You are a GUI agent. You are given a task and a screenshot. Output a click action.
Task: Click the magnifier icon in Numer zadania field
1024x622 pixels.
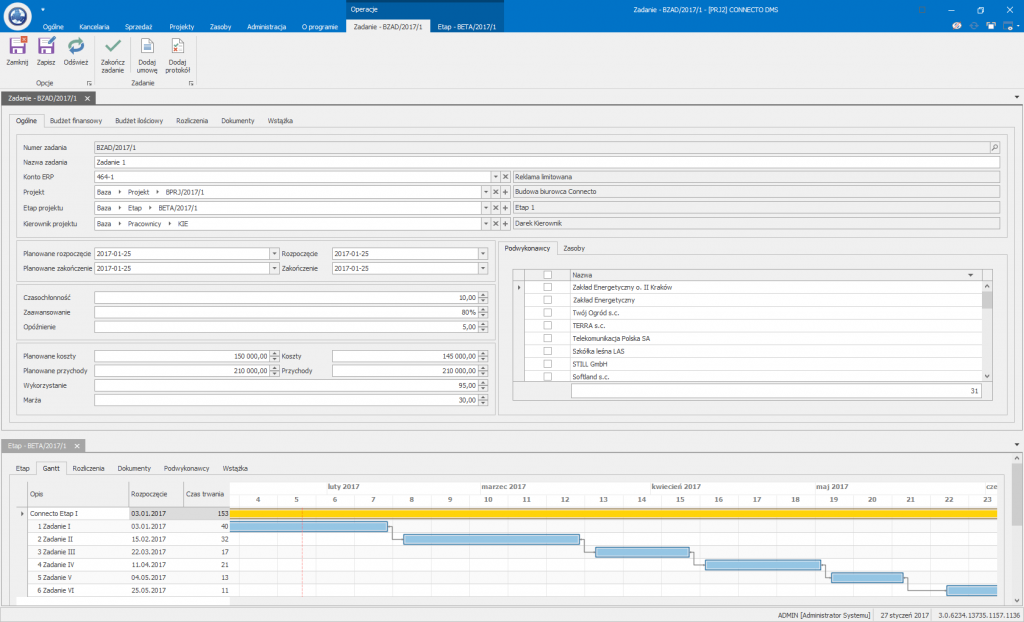click(x=994, y=148)
